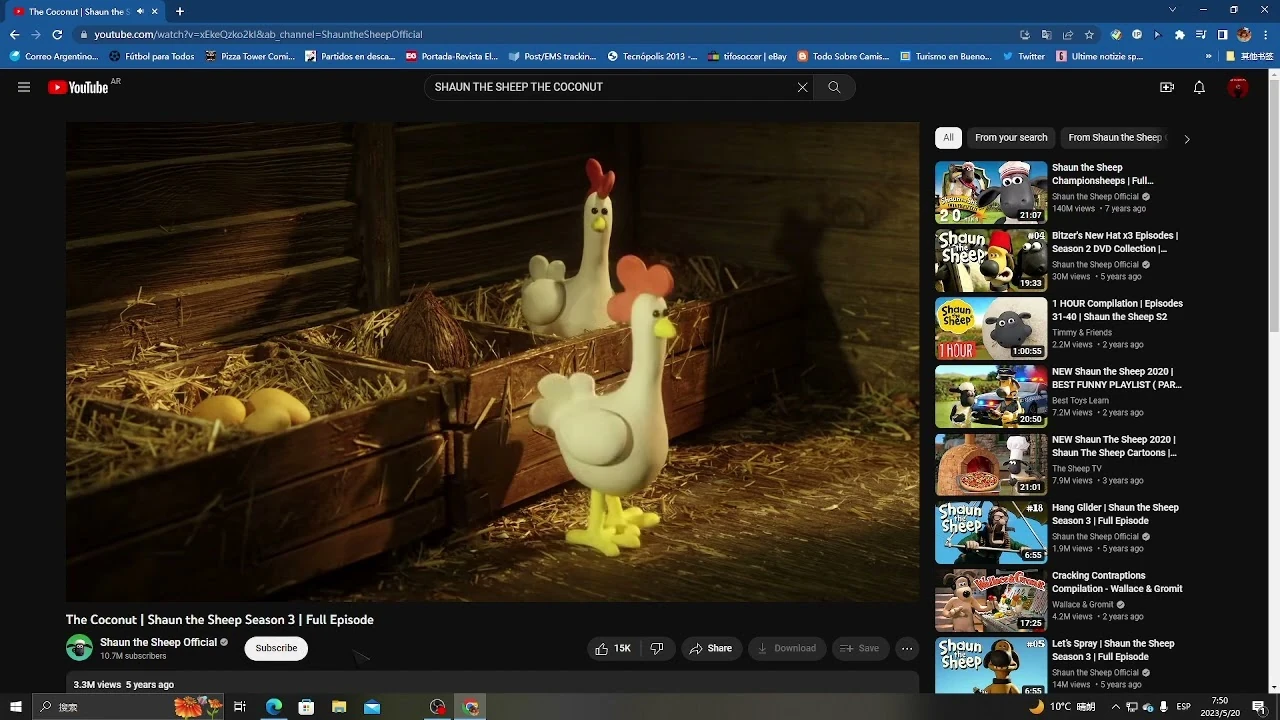The image size is (1280, 720).
Task: Subscribe to Shaun the Sheep Official
Action: click(276, 648)
